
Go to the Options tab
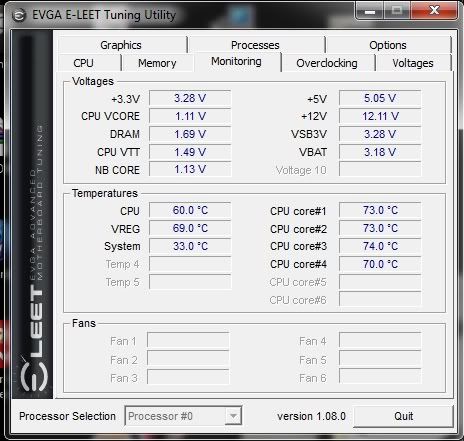coord(388,45)
